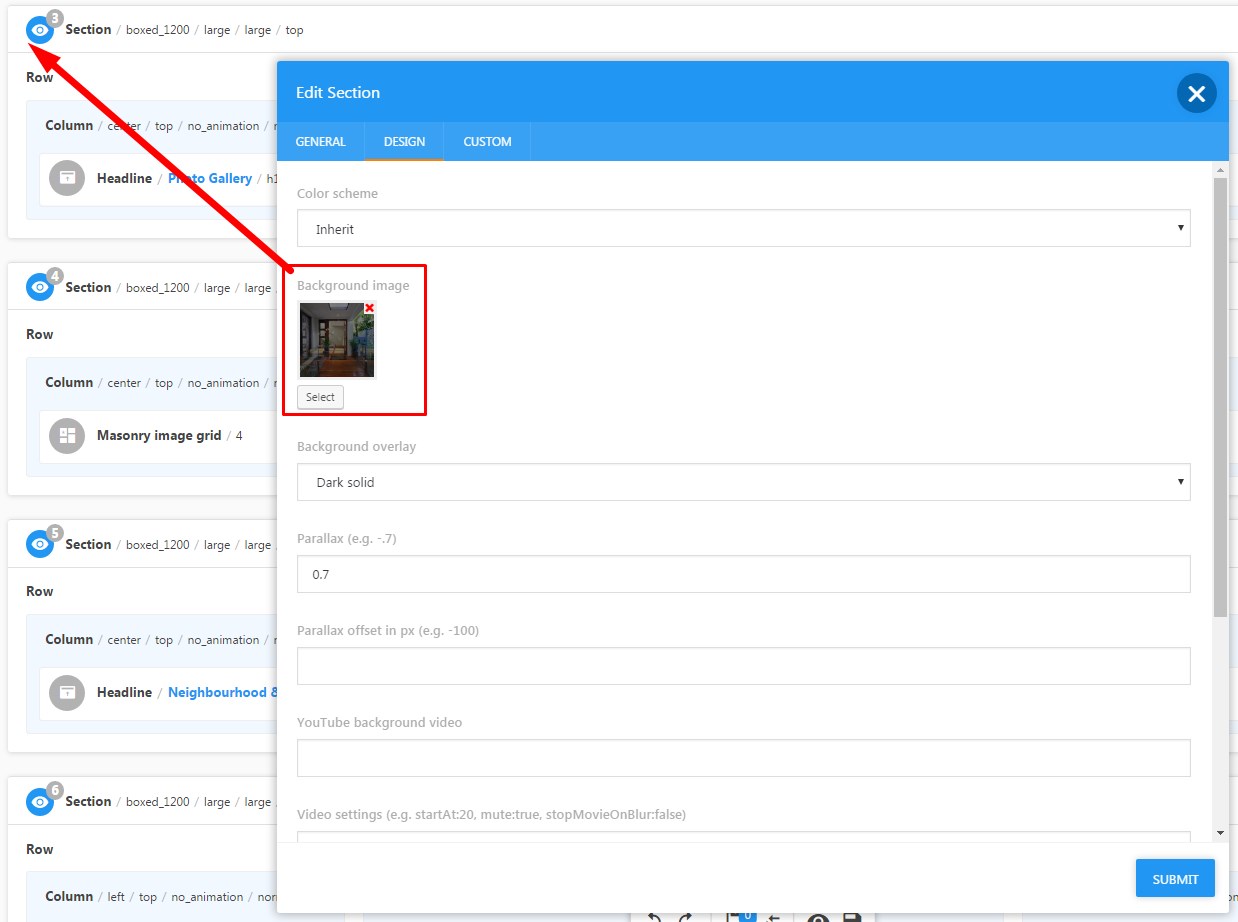
Task: Click the Masonry image grid element icon
Action: [67, 435]
